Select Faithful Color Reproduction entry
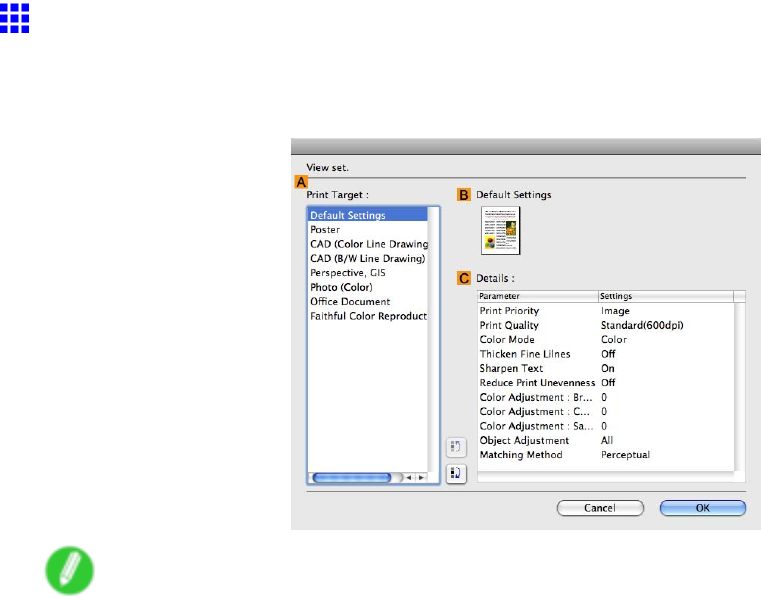 click(x=368, y=316)
